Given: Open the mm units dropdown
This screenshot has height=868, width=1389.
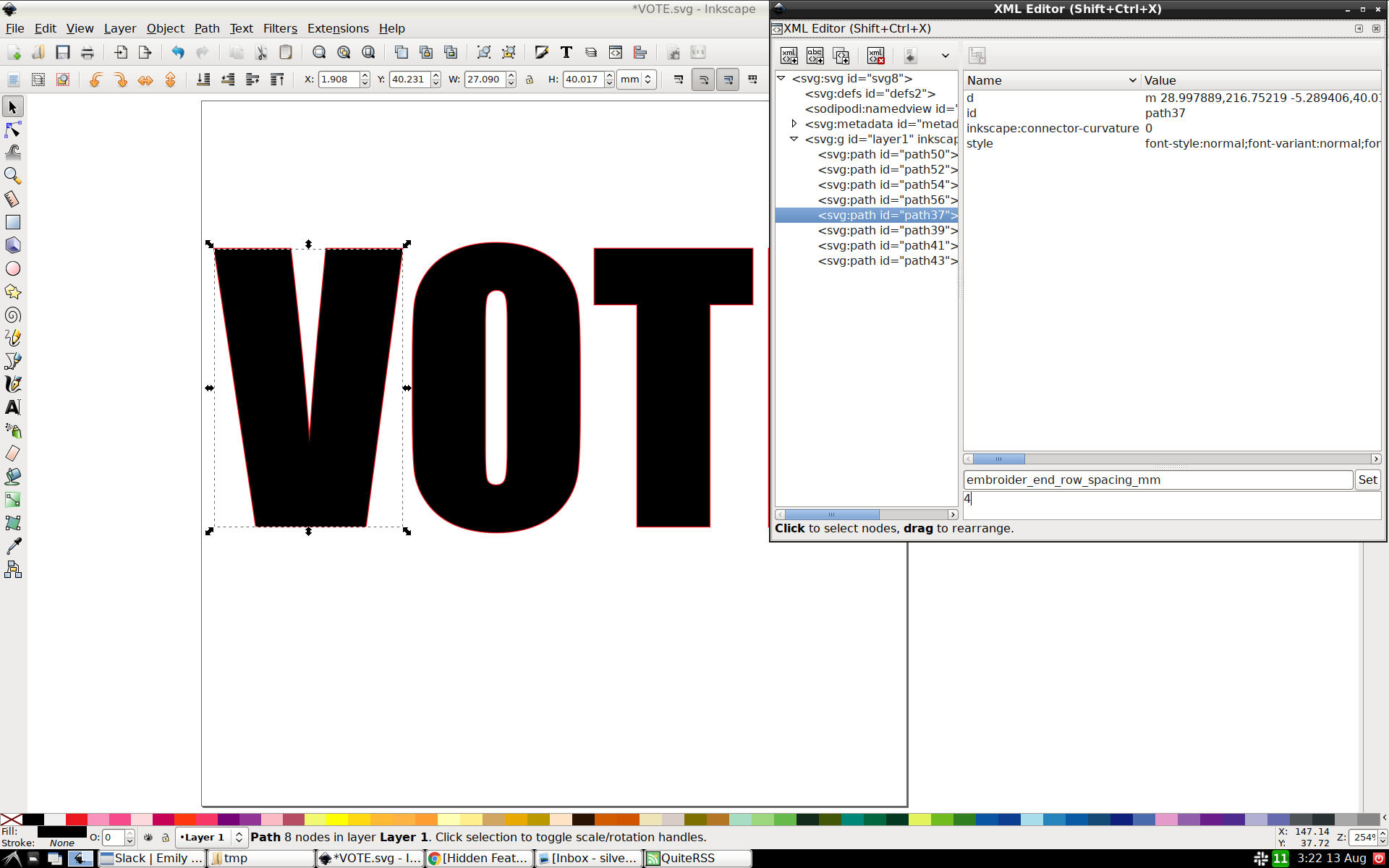Looking at the screenshot, I should 637,80.
